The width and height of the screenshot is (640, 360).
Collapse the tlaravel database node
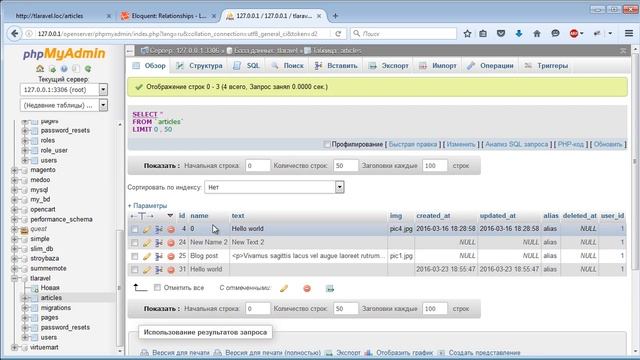tap(15, 278)
